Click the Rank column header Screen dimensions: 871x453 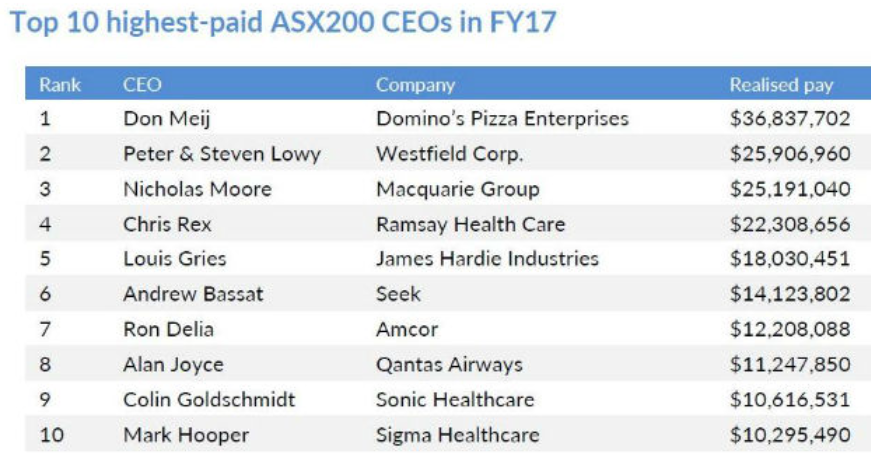[x=60, y=85]
